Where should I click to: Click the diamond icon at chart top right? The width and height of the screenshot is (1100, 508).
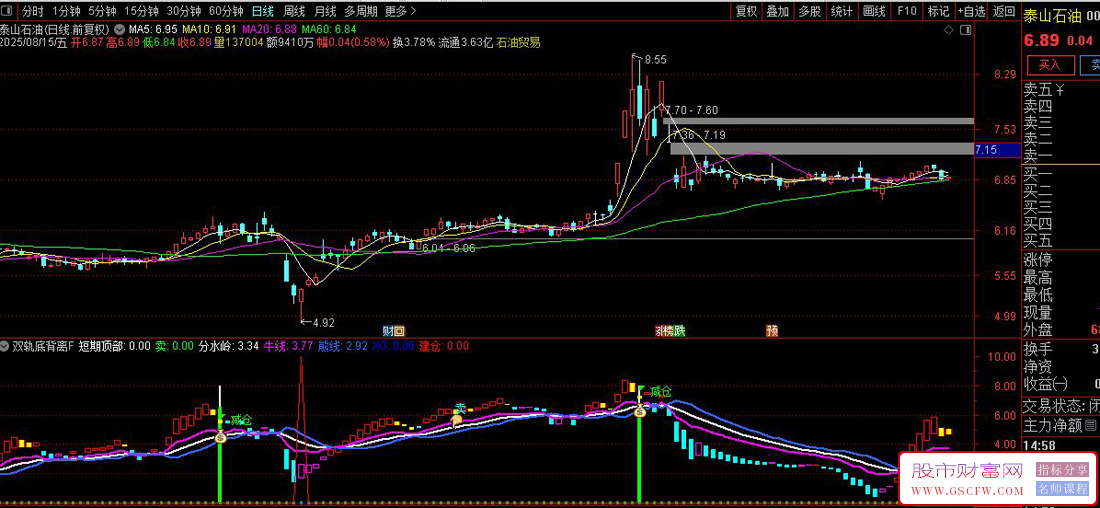pyautogui.click(x=949, y=30)
